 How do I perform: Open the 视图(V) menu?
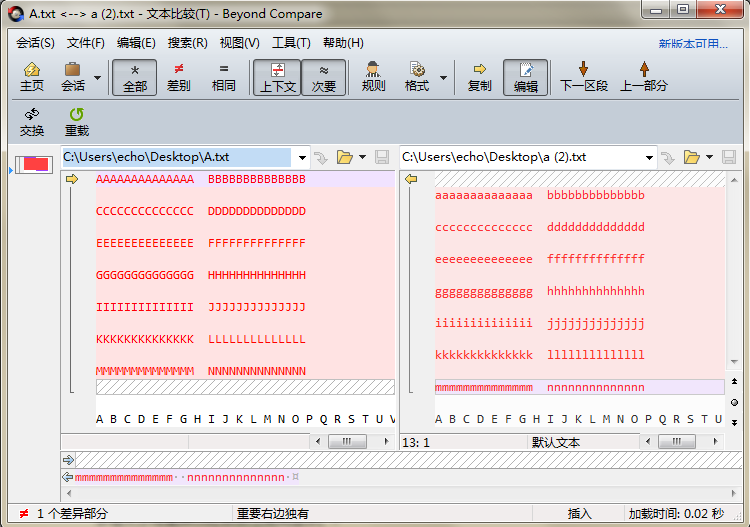pyautogui.click(x=239, y=43)
